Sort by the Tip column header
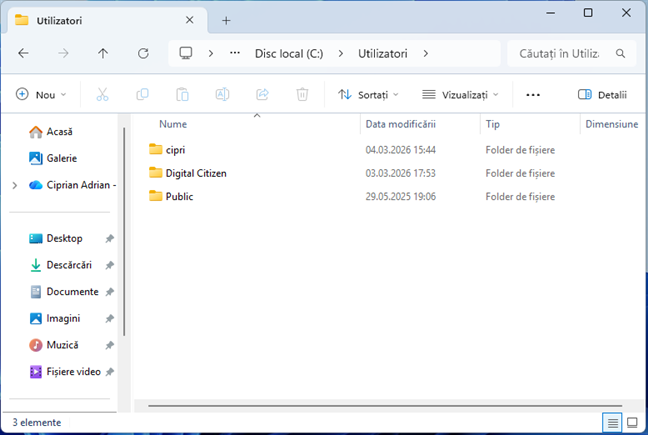 (493, 124)
